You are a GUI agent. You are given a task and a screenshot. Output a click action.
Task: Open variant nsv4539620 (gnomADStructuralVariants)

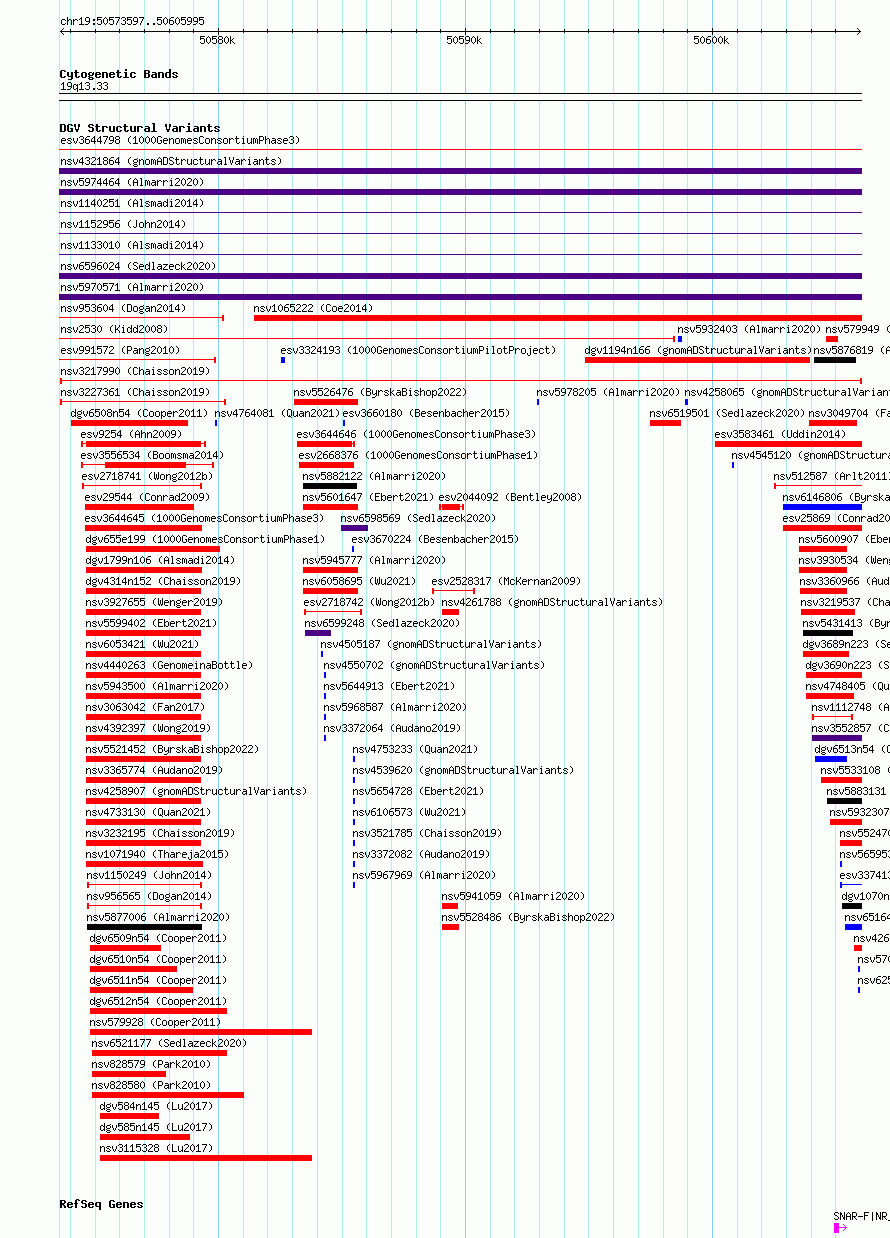pos(463,770)
